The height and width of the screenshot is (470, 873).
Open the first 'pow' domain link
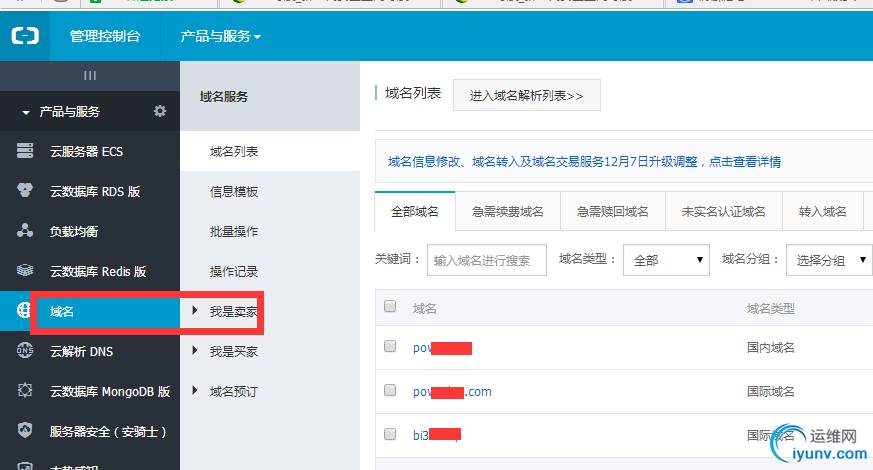tap(442, 348)
